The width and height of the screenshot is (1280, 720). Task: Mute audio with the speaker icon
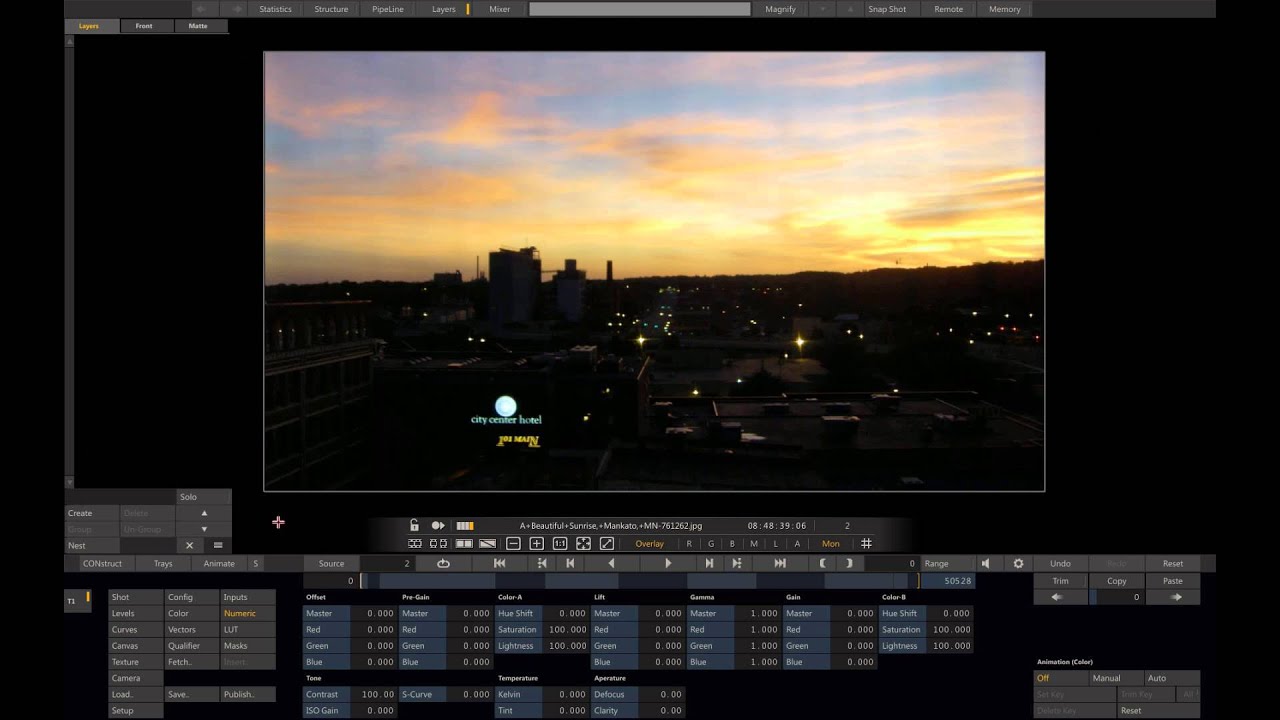[x=985, y=564]
